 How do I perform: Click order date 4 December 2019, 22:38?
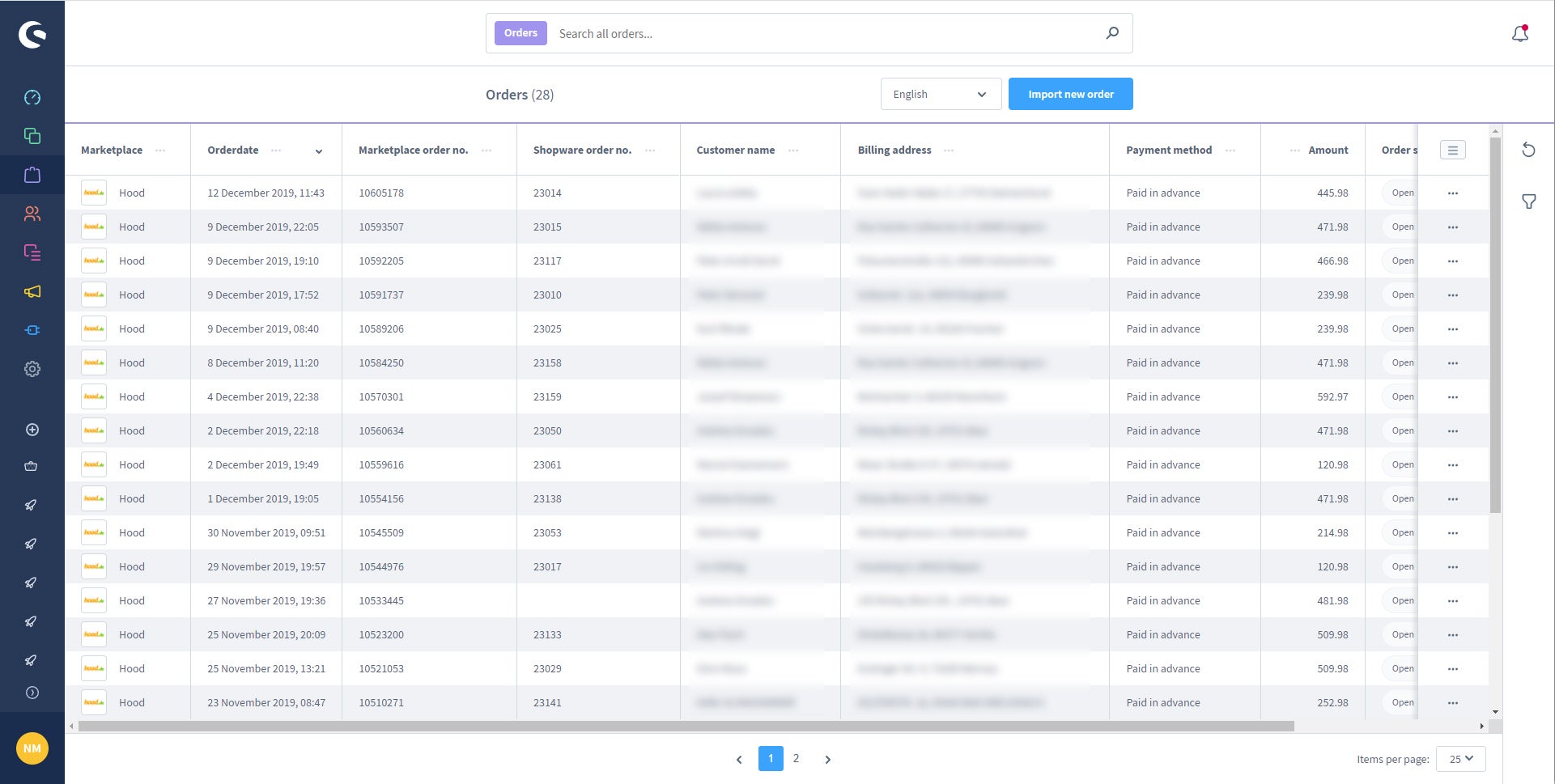(263, 396)
